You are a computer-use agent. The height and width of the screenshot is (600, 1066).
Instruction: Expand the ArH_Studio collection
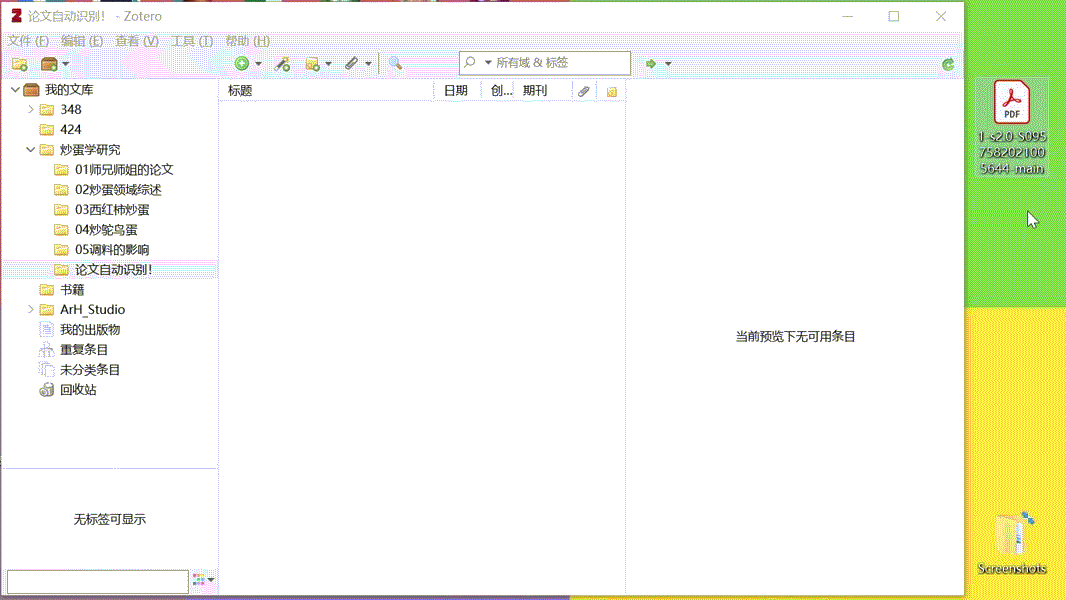pos(30,310)
